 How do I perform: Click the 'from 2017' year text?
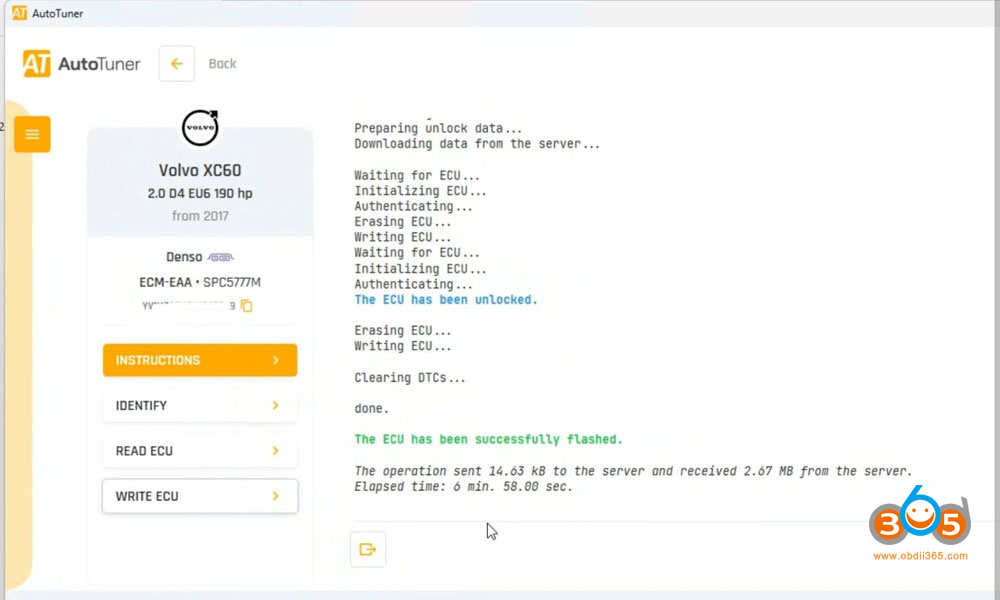pyautogui.click(x=200, y=216)
